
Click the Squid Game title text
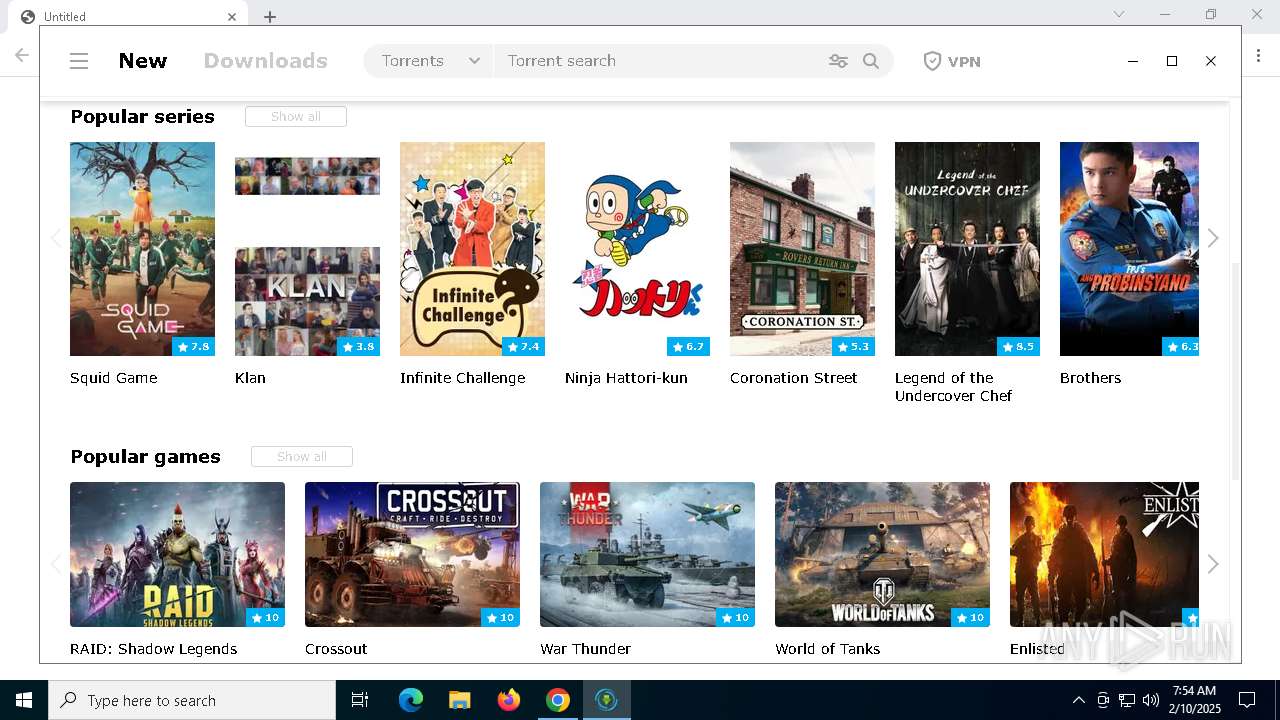point(114,378)
